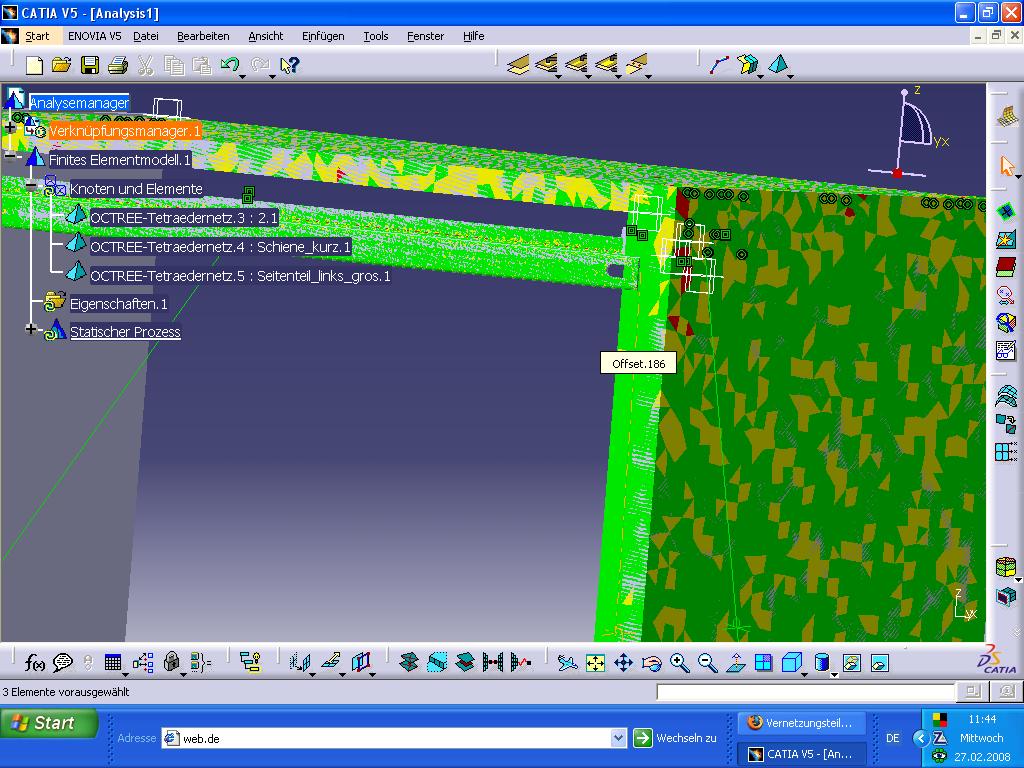Open the formula f(x) tool
Screen dimensions: 1024x768
35,663
